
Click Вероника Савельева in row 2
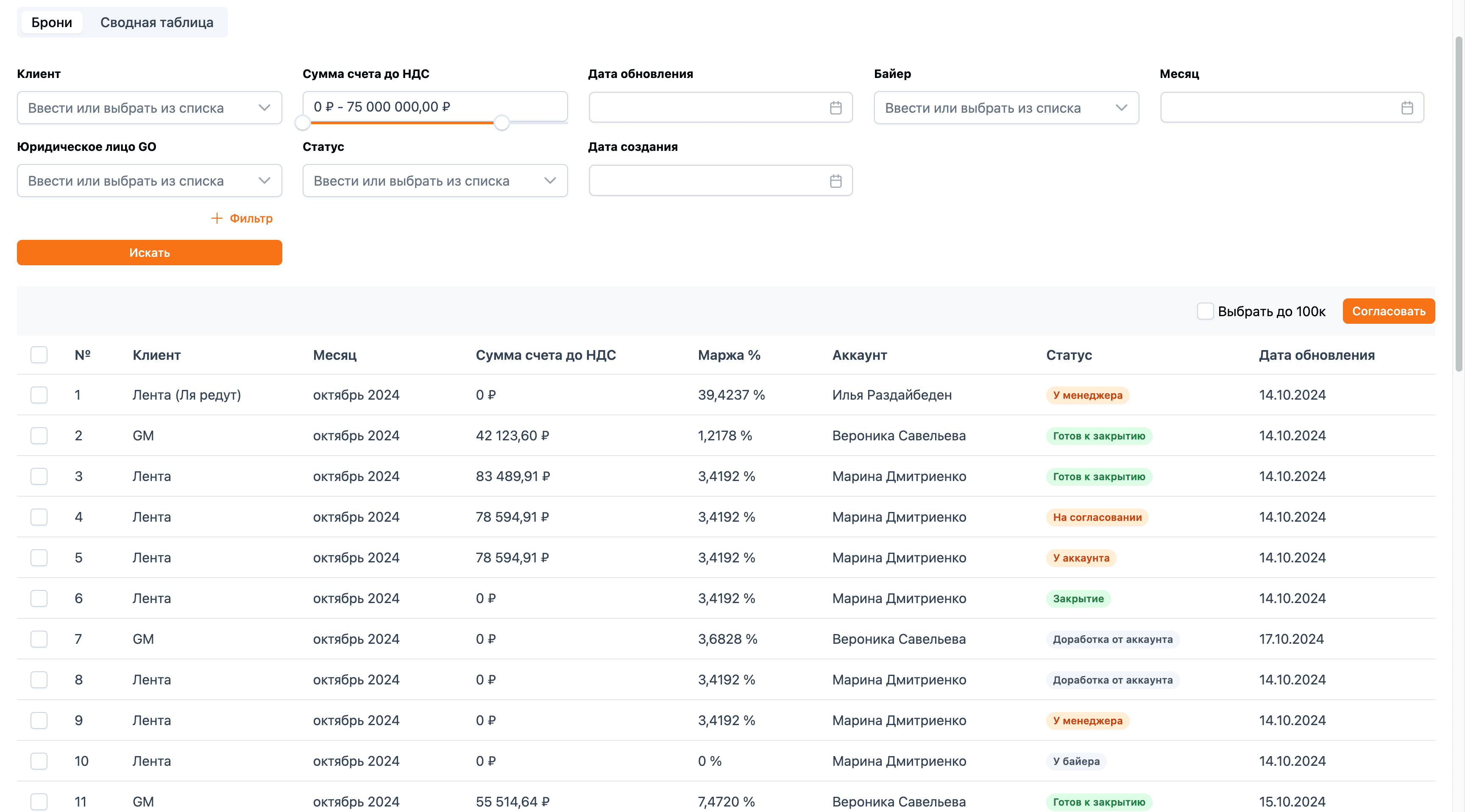coord(899,436)
